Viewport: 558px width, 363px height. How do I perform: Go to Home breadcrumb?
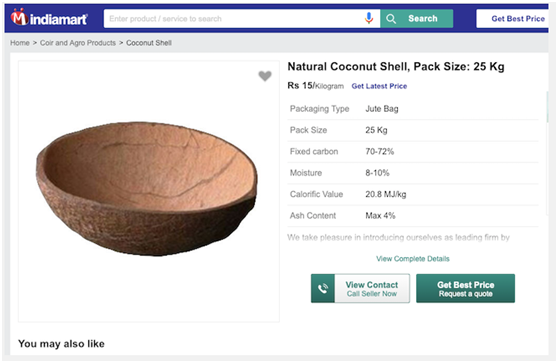click(20, 43)
